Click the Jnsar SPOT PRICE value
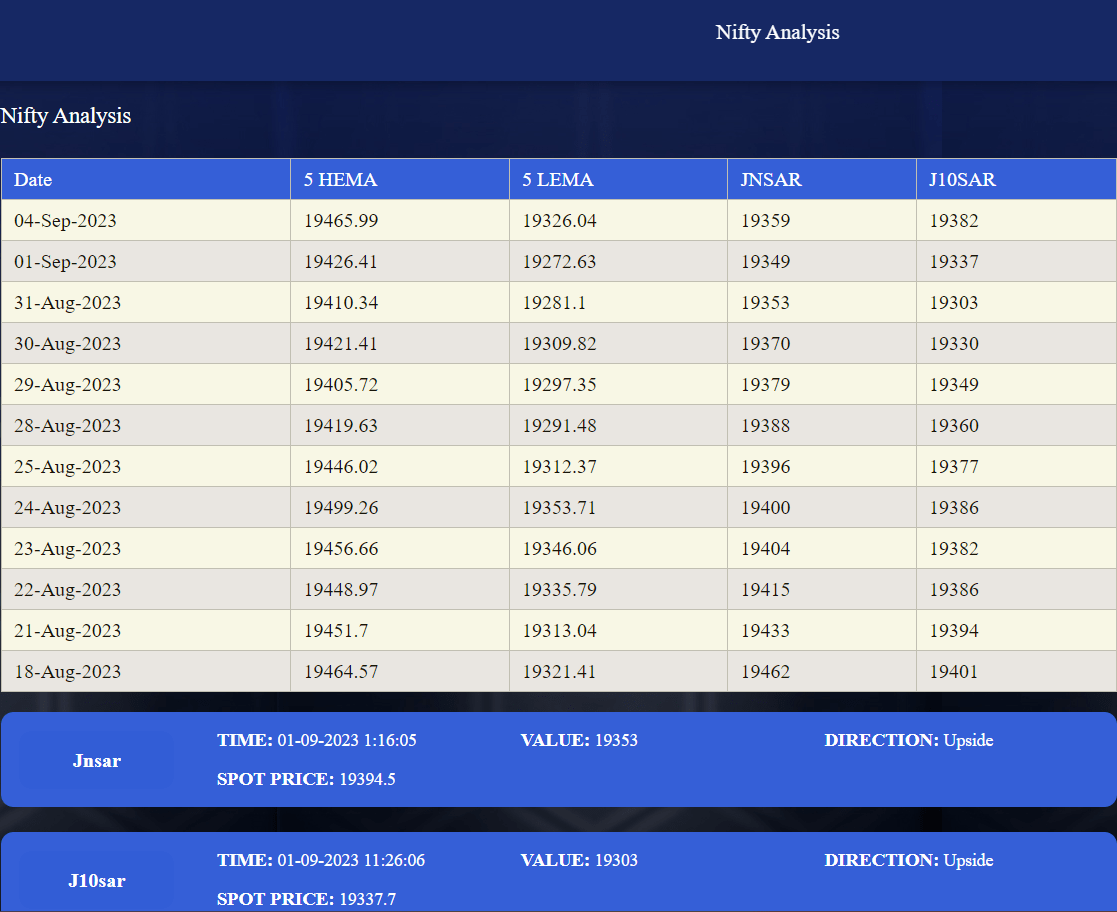This screenshot has width=1117, height=912. (x=306, y=779)
